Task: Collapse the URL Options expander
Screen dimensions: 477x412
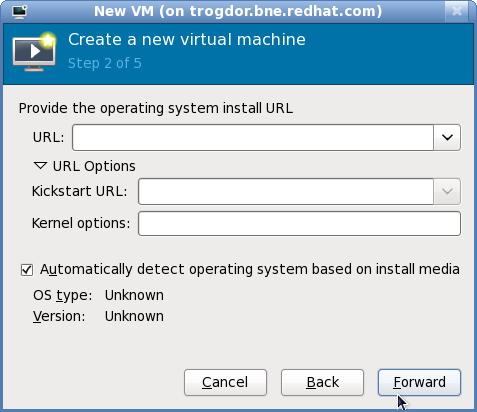Action: pyautogui.click(x=40, y=166)
